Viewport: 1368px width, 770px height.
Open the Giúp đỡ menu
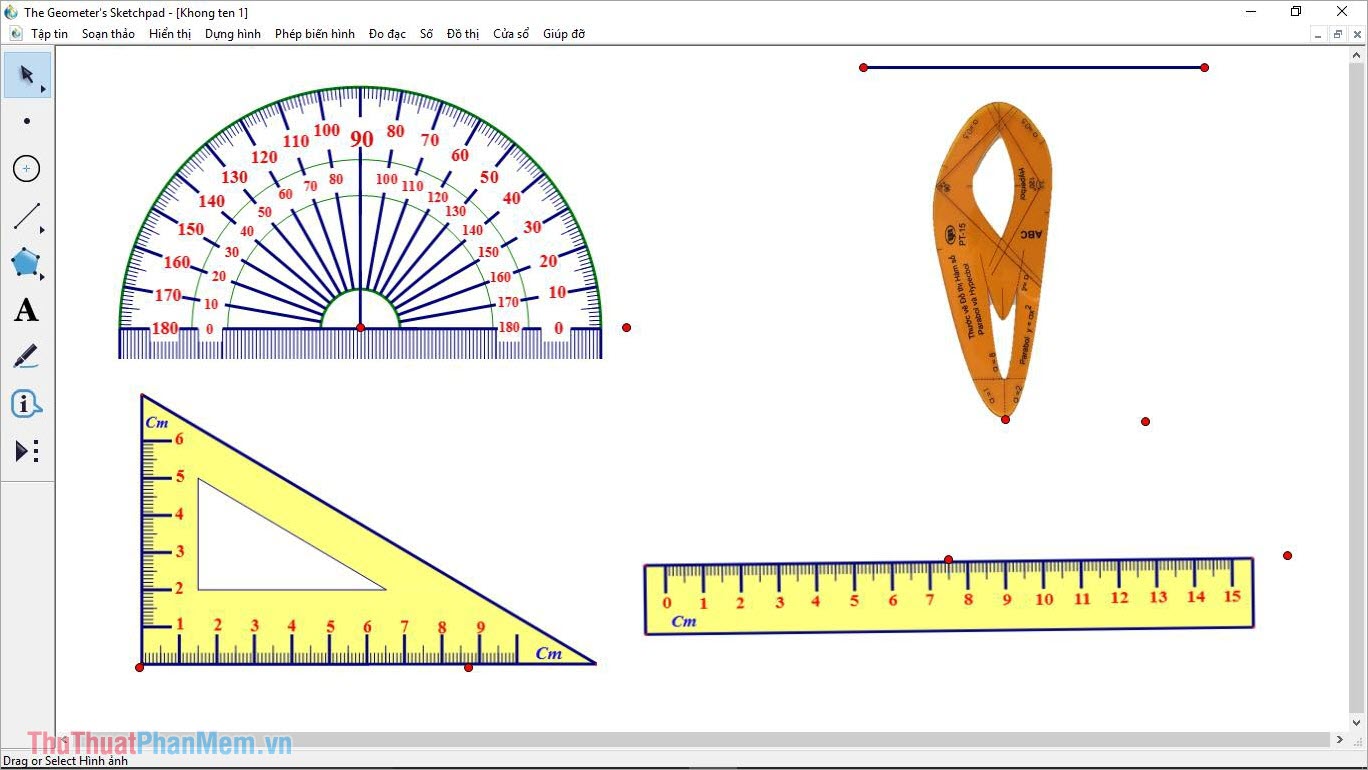(564, 34)
